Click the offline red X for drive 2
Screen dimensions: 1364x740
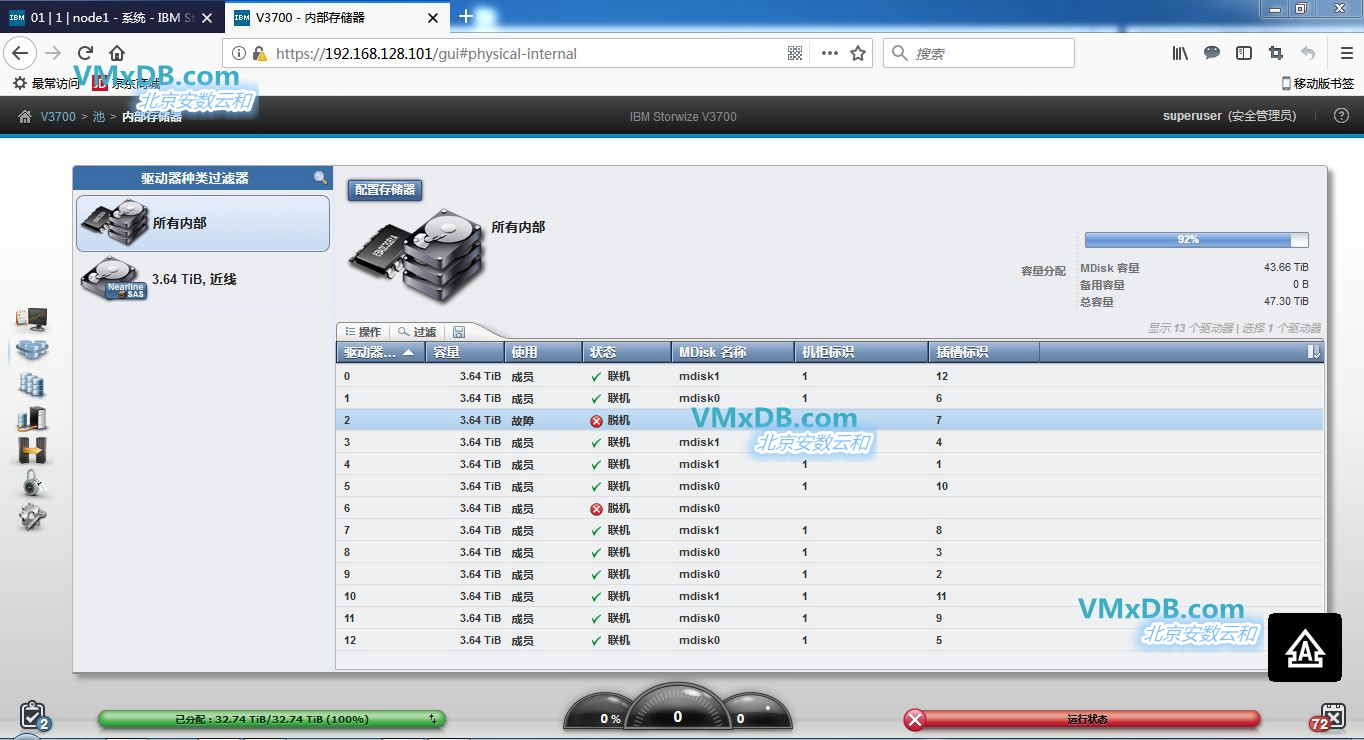(596, 421)
